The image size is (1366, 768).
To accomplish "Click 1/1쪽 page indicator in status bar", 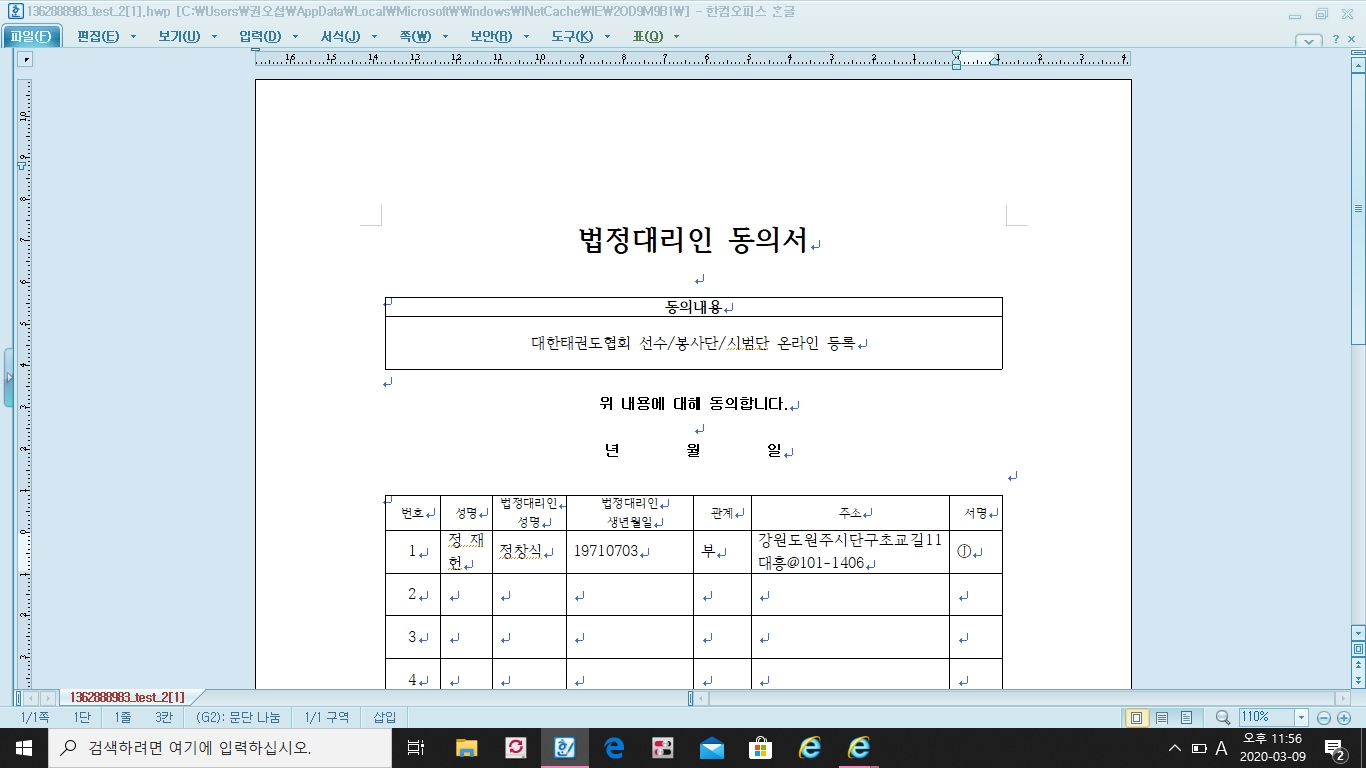I will 35,717.
